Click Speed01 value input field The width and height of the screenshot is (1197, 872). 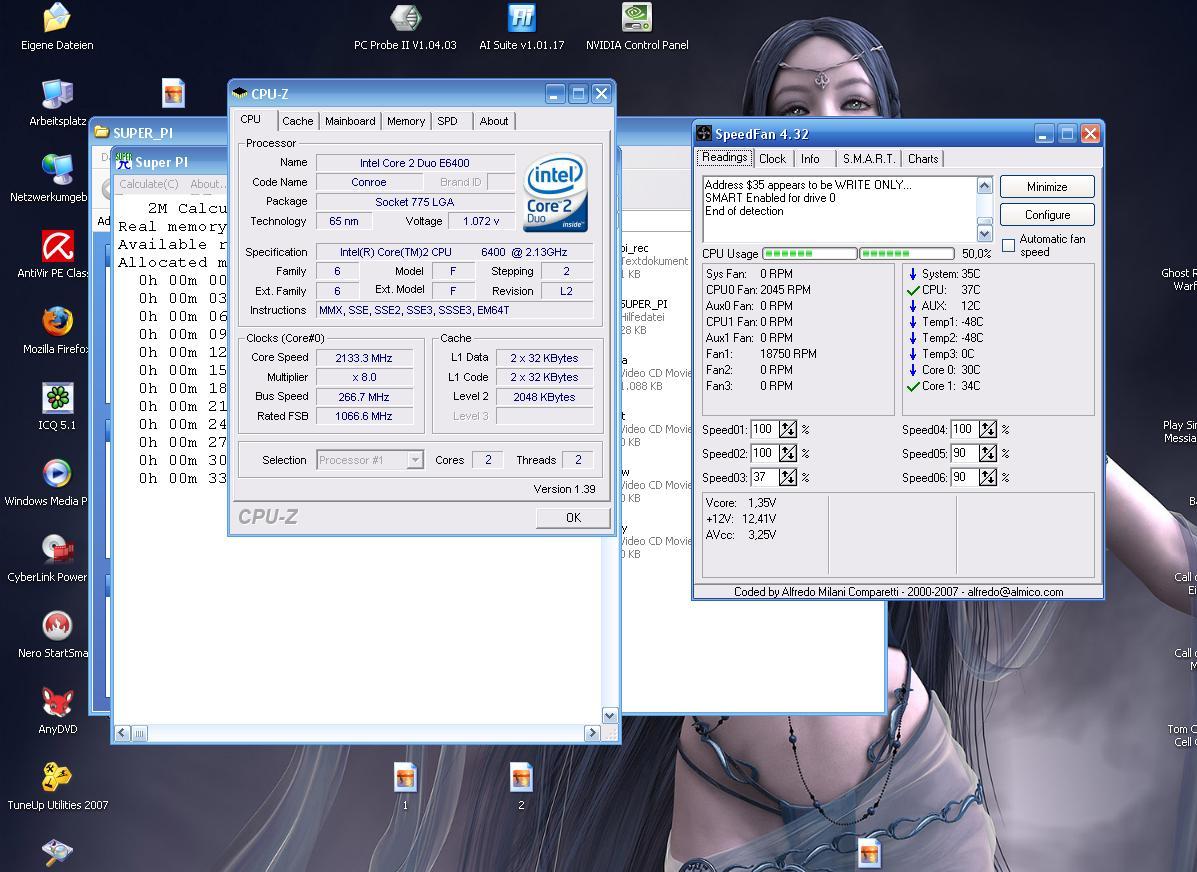click(x=765, y=429)
